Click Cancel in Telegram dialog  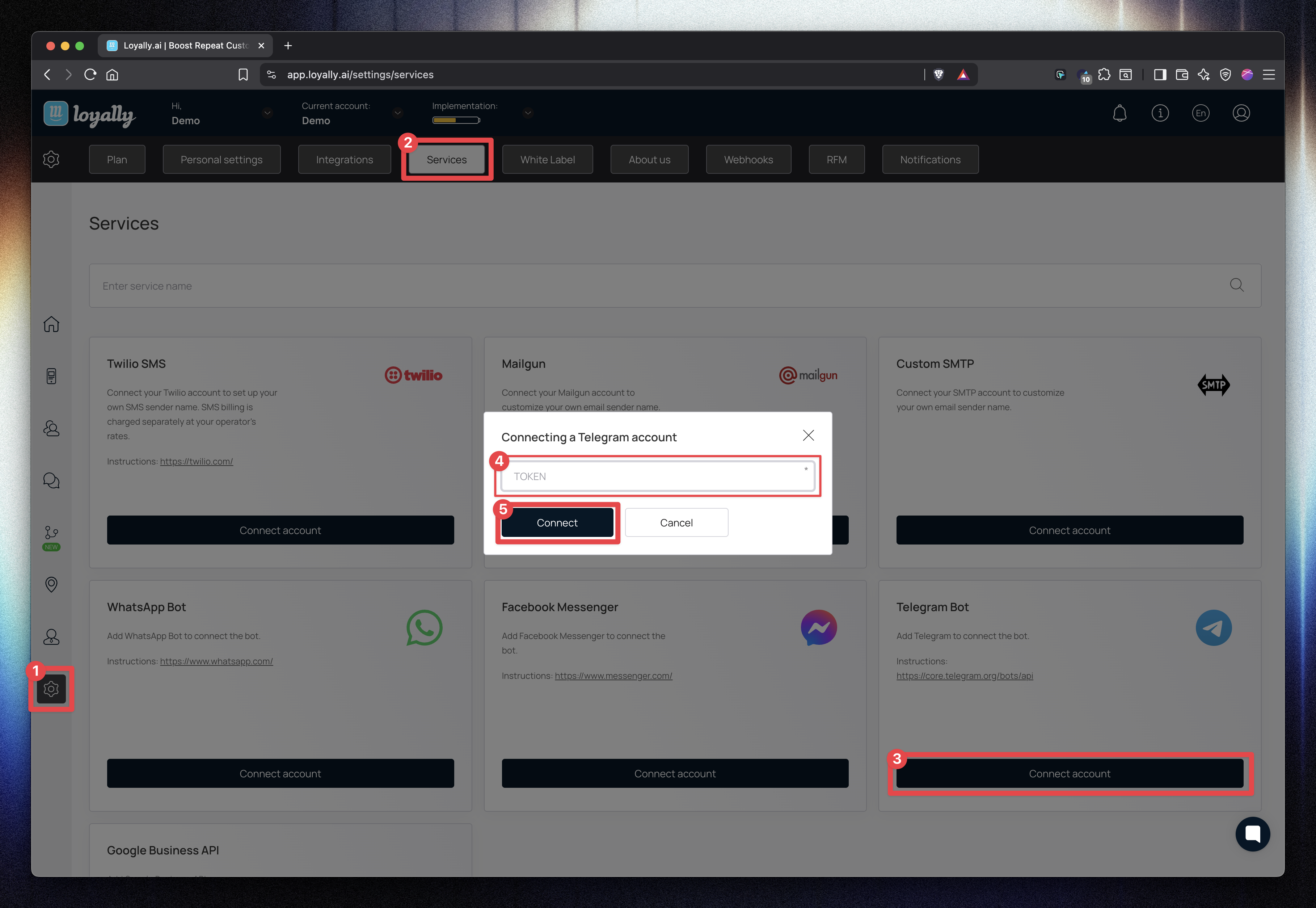(x=676, y=522)
